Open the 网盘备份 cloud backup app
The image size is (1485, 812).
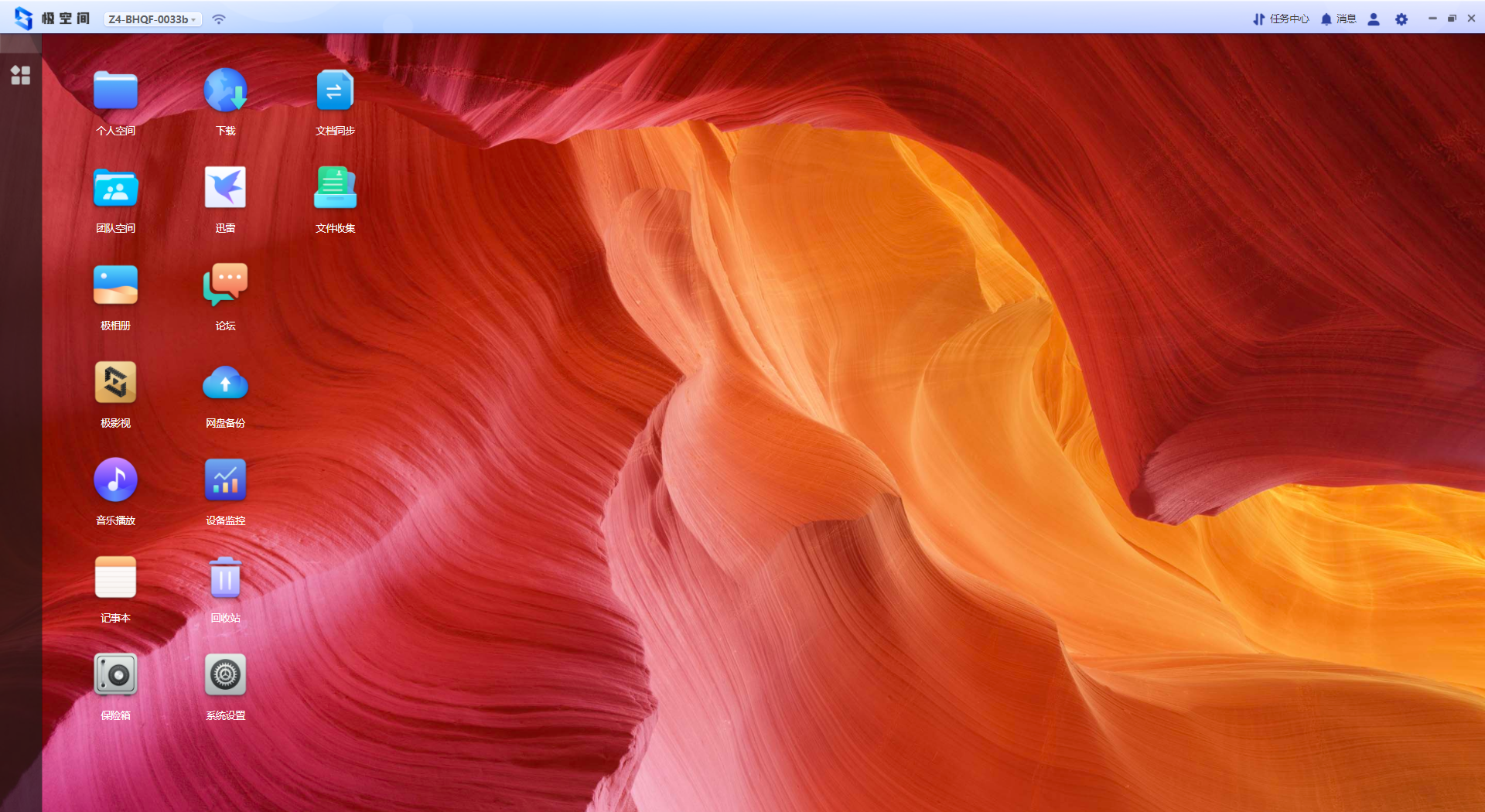225,384
